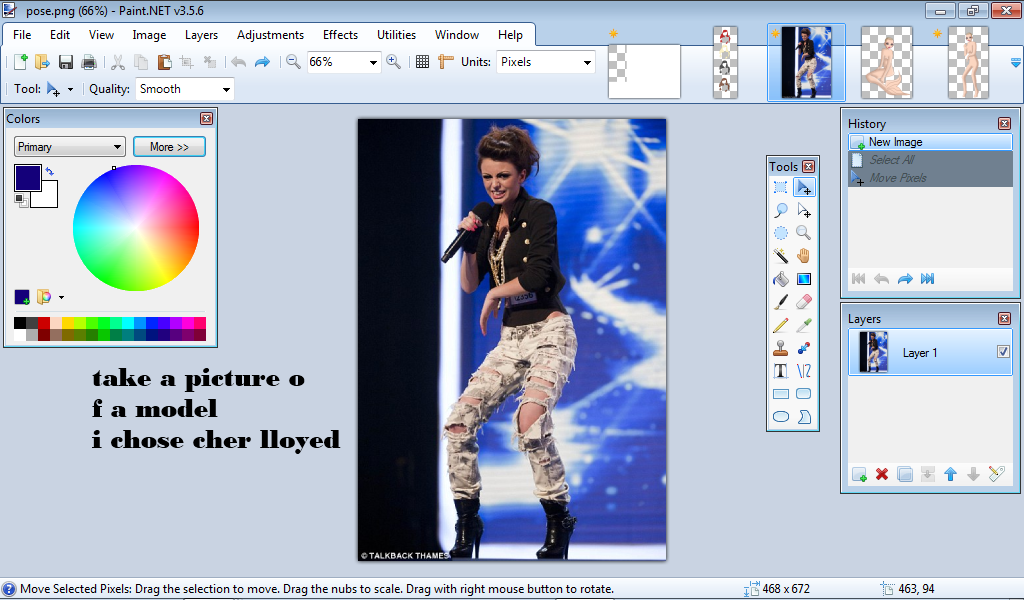1024x600 pixels.
Task: Select the Ellipse shape tool
Action: (x=780, y=417)
